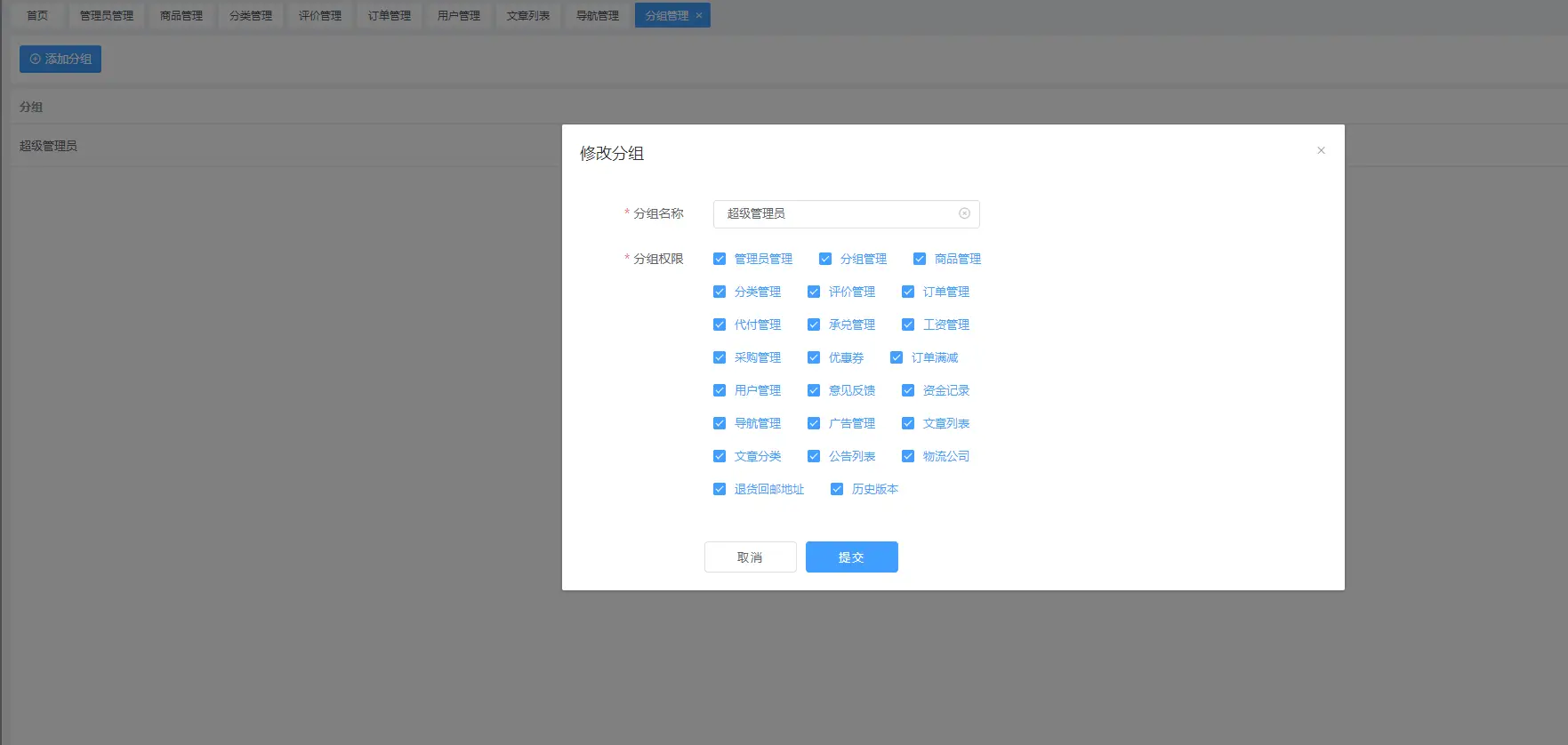1568x745 pixels.
Task: Switch to the 商品管理 tab
Action: pos(181,15)
